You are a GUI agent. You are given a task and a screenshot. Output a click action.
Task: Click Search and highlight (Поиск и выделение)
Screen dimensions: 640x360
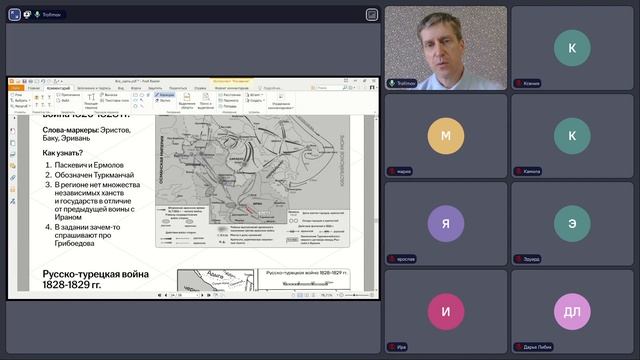(x=206, y=101)
